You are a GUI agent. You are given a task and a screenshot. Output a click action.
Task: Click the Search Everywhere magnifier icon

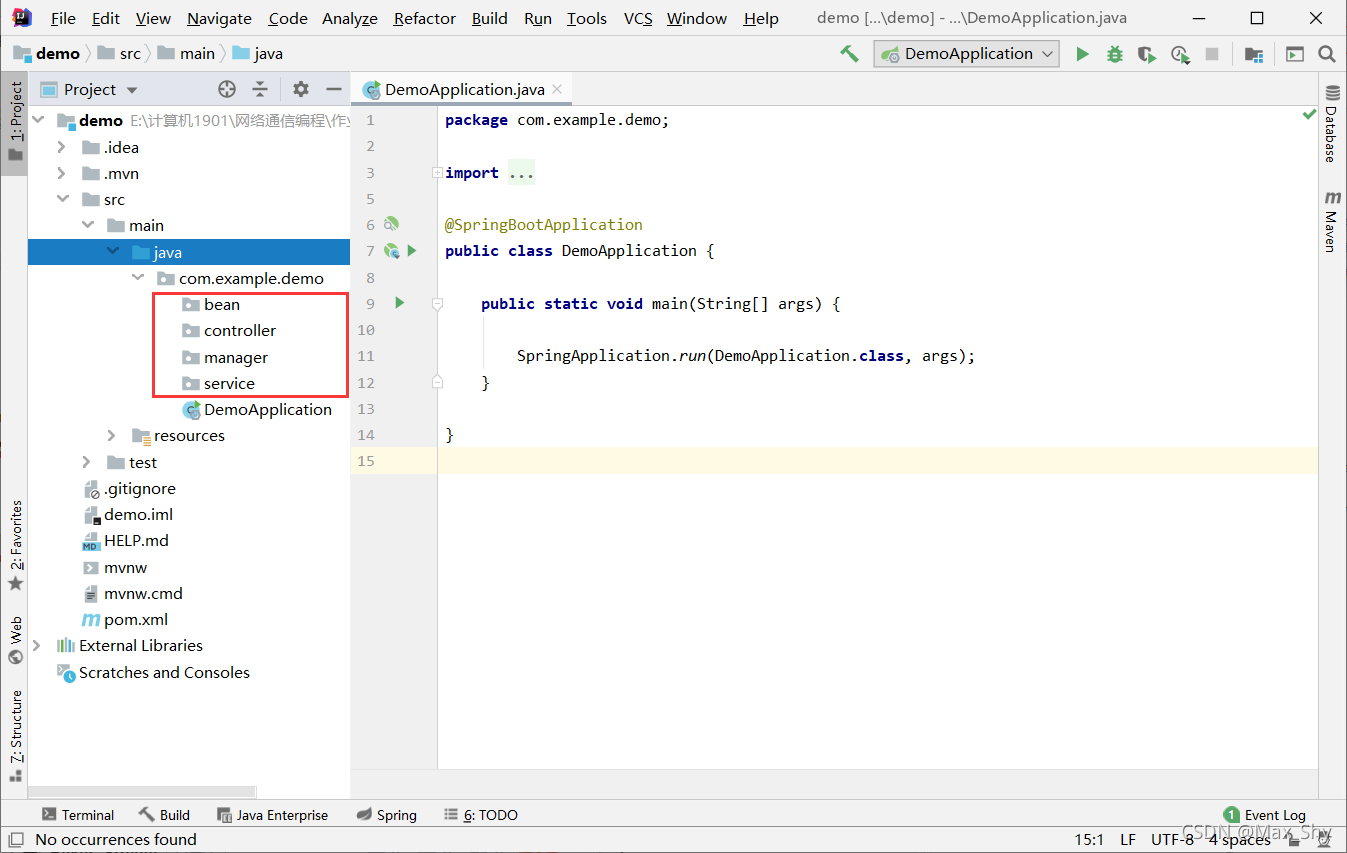1327,54
